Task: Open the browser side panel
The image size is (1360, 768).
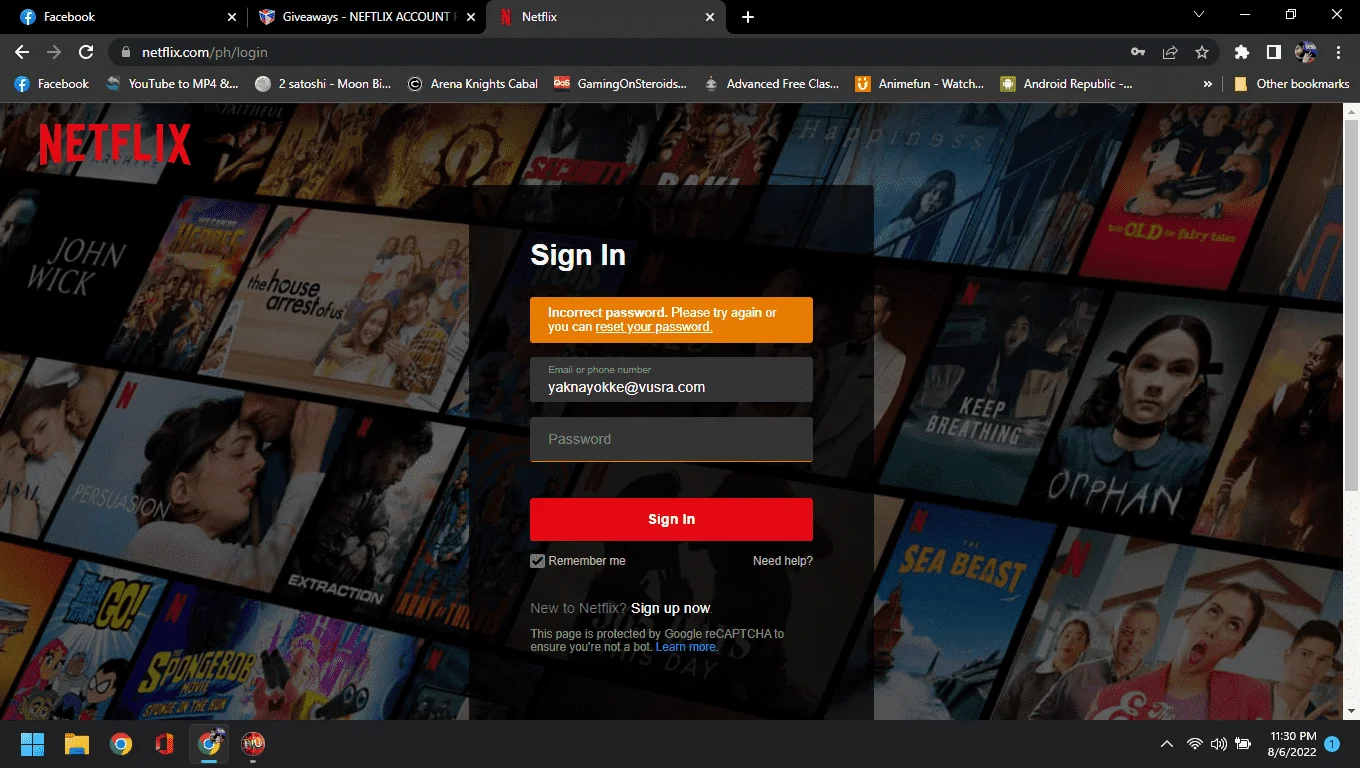Action: (x=1274, y=52)
